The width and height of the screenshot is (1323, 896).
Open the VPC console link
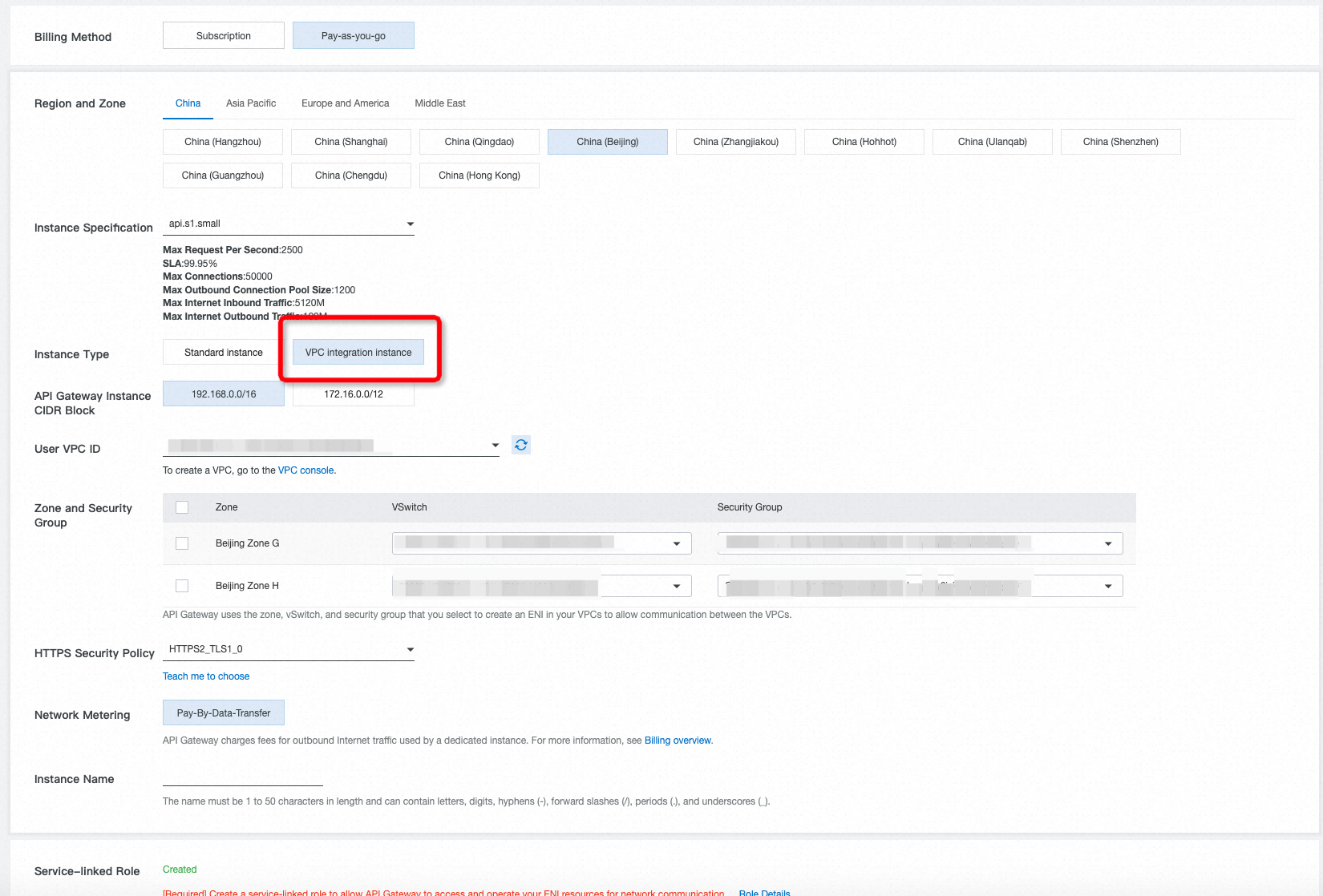305,470
